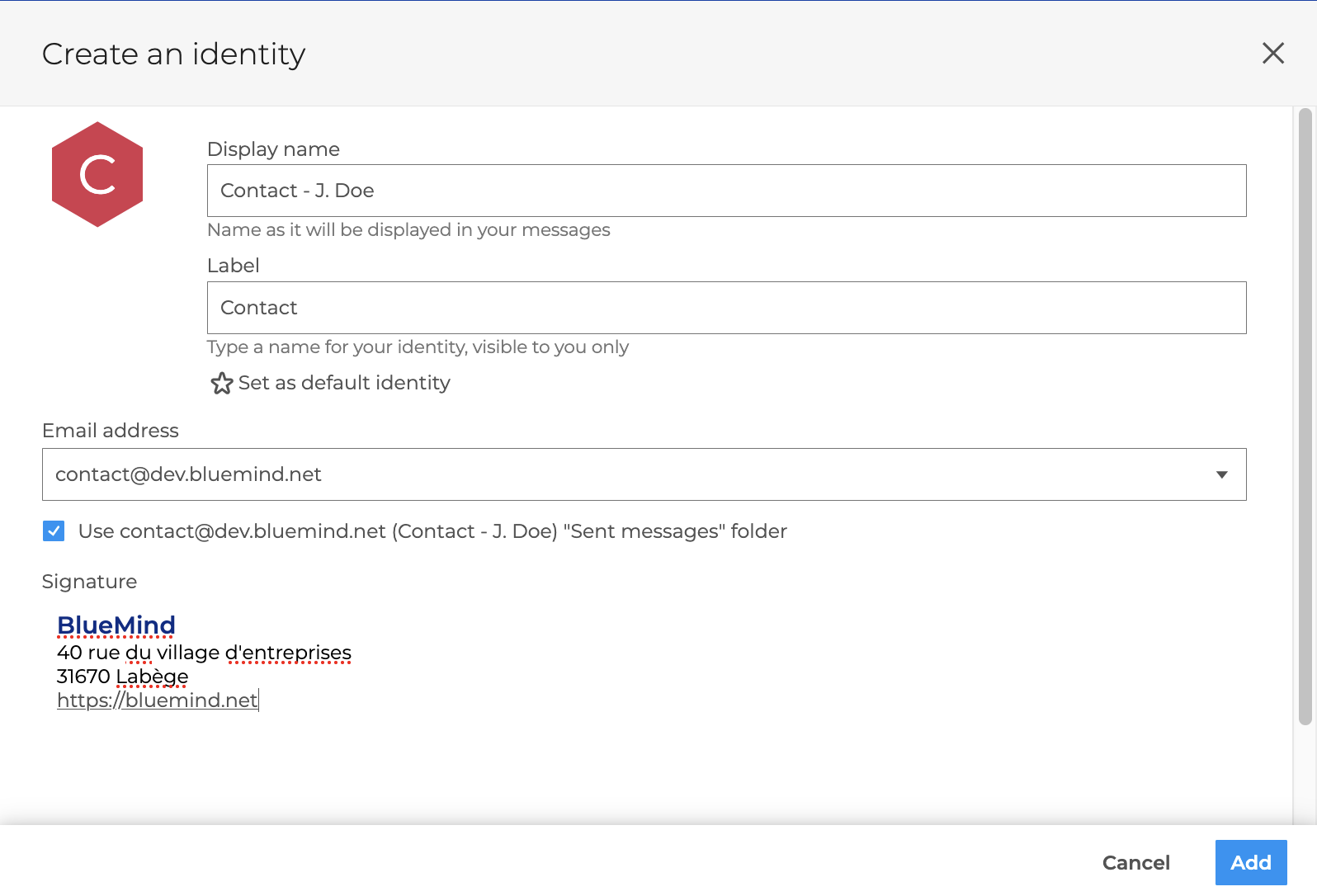Focus the Display name input field

pos(725,191)
